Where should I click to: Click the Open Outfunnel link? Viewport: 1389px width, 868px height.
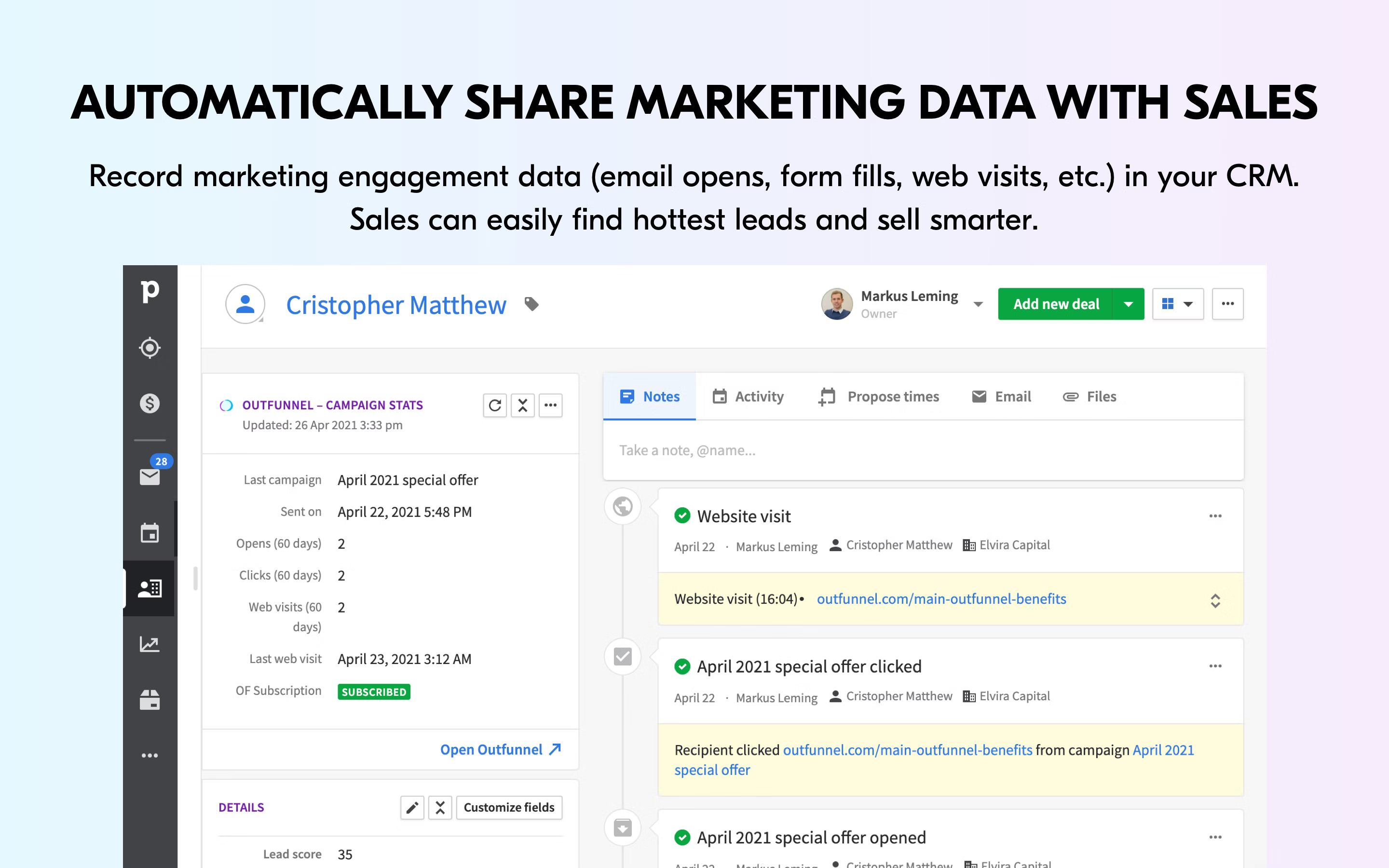(500, 749)
